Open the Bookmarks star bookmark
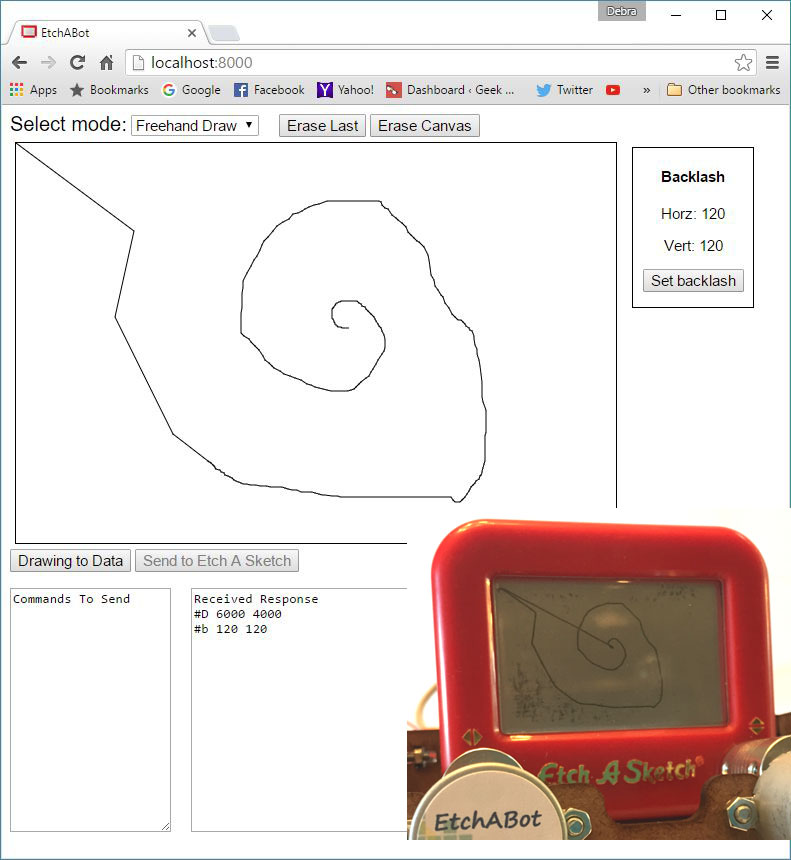Viewport: 791px width, 860px height. click(109, 90)
